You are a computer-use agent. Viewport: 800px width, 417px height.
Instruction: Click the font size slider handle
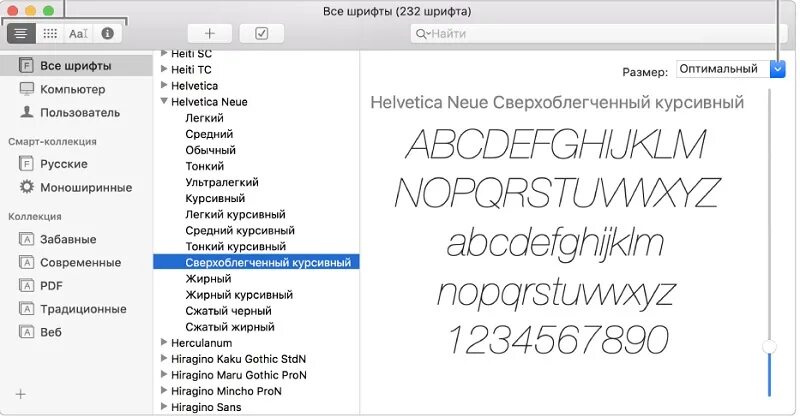769,347
